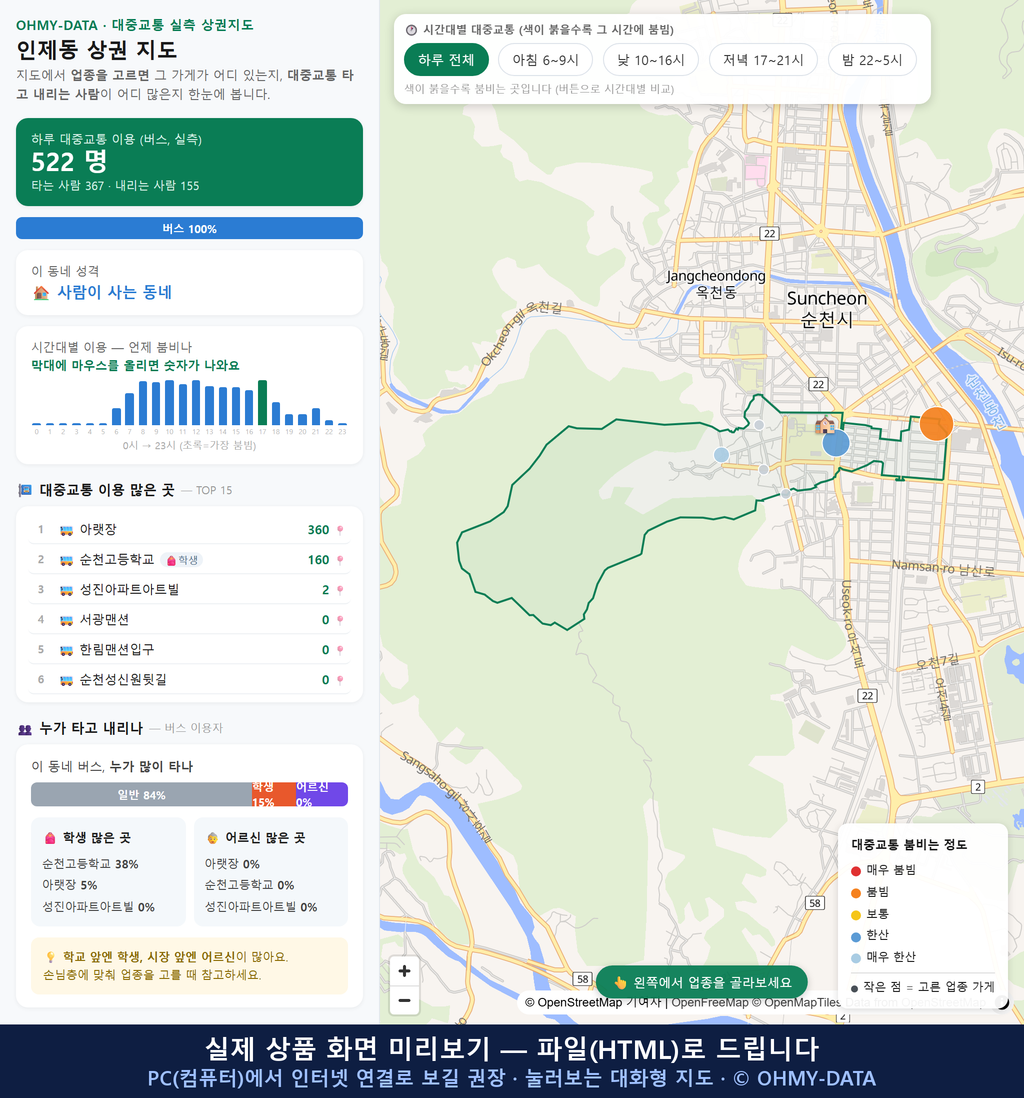Click the chart bar at hour 7
Viewport: 1024px width, 1098px height.
click(x=130, y=409)
